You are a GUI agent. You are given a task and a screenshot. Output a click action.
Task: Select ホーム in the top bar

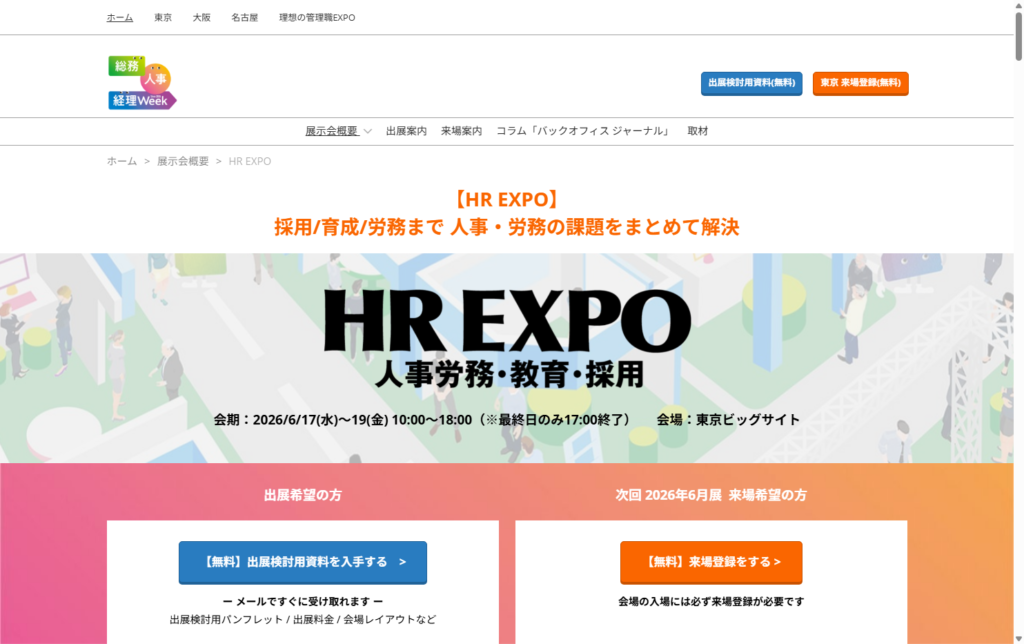pyautogui.click(x=120, y=17)
